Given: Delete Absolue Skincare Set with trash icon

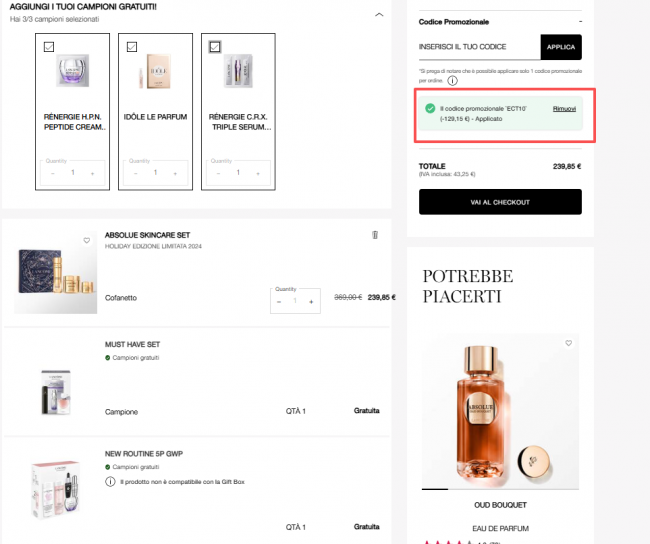Looking at the screenshot, I should click(375, 235).
